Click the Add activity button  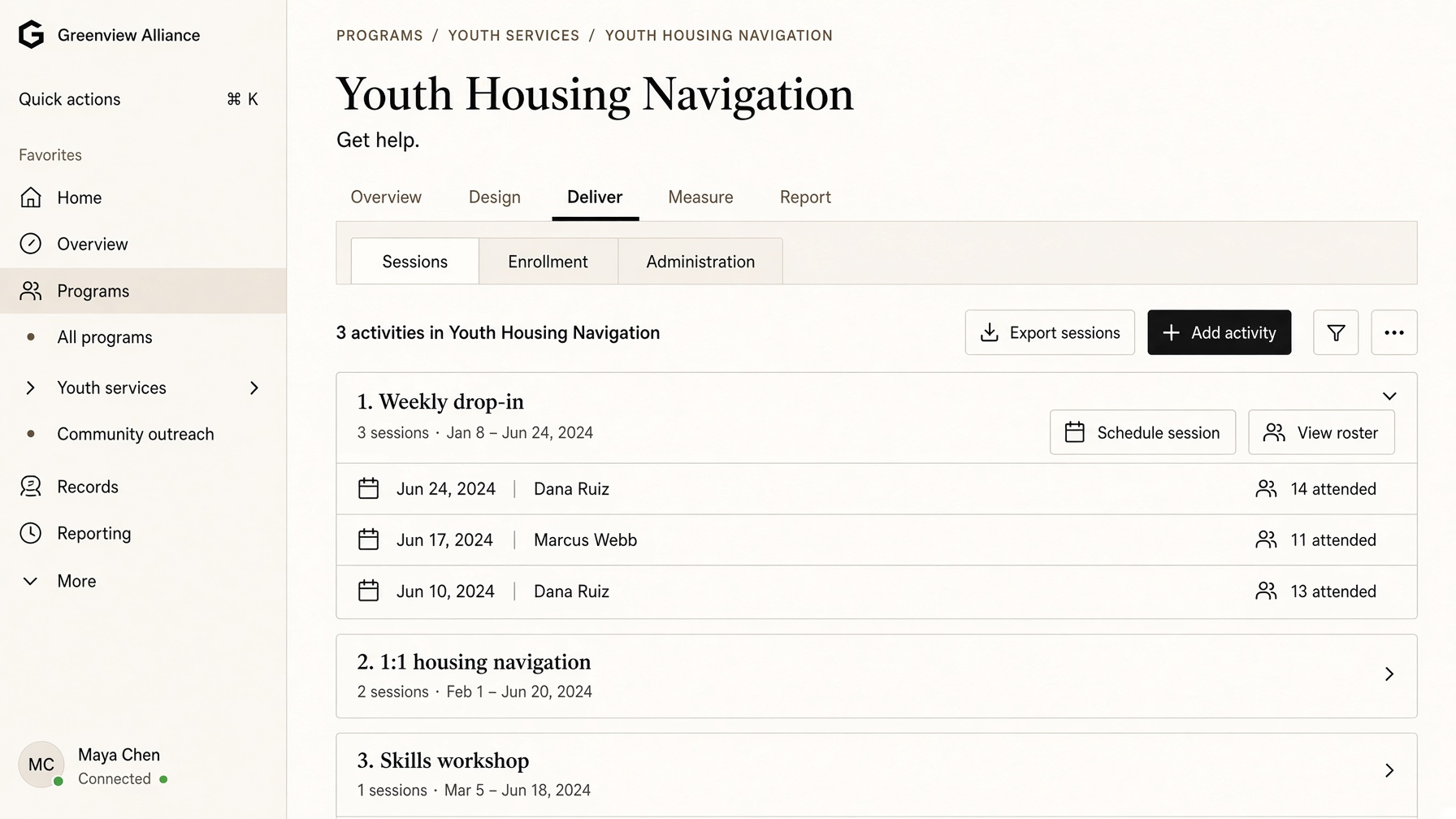(1219, 332)
